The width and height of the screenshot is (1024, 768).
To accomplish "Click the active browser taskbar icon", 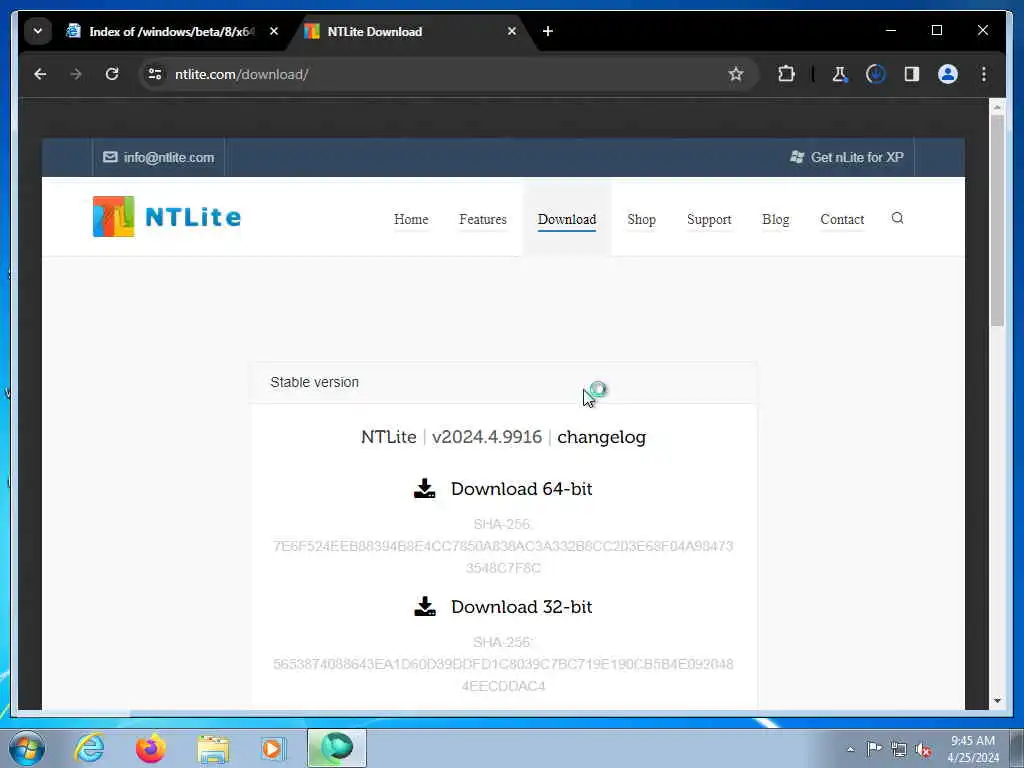I will [337, 748].
